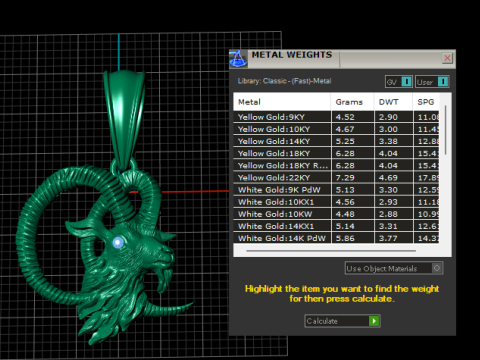Click the 3.77 DWT value
The image size is (480, 360).
tap(388, 238)
